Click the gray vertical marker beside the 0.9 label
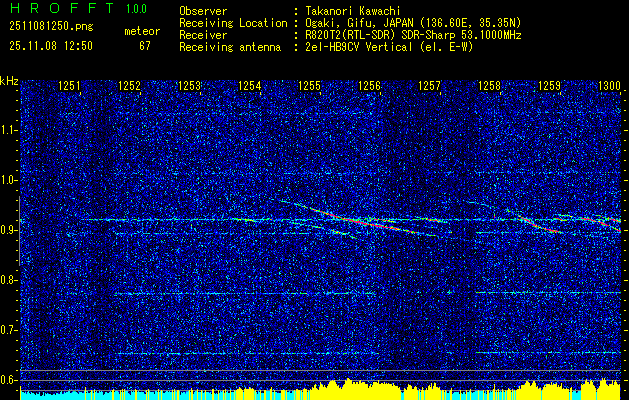Image resolution: width=629 pixels, height=400 pixels. point(19,231)
